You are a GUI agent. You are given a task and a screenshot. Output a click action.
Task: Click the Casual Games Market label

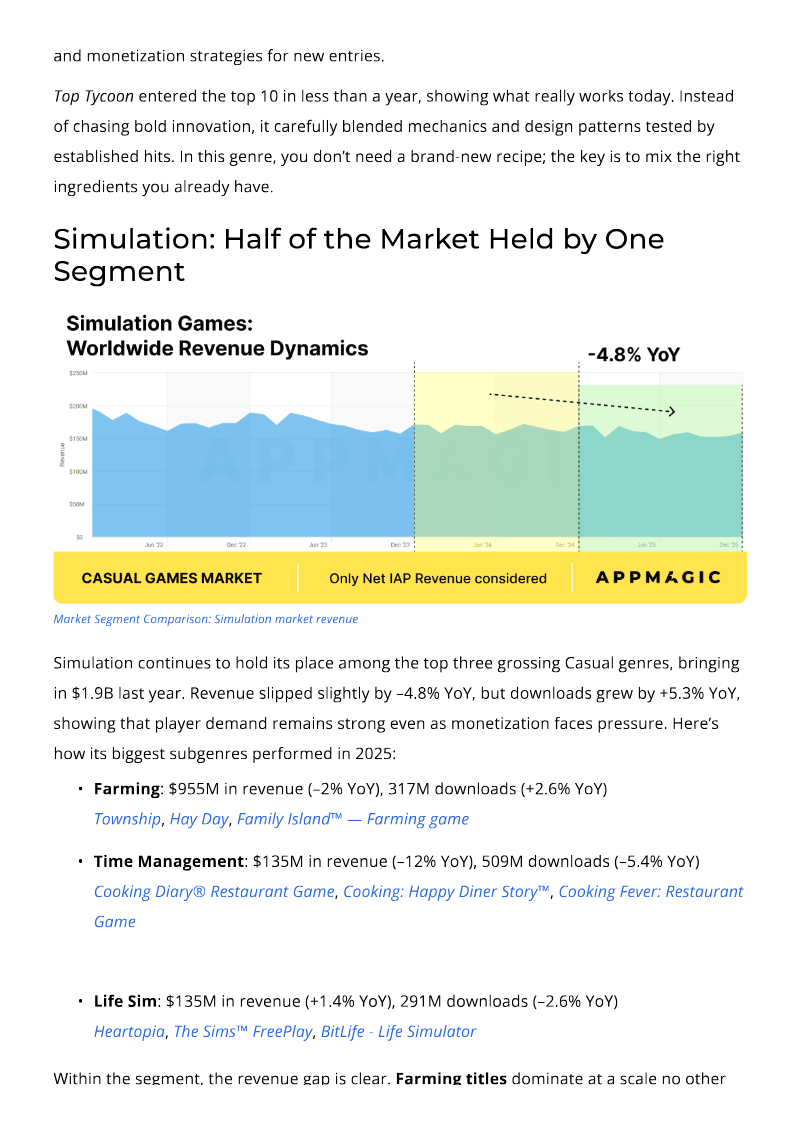coord(172,578)
